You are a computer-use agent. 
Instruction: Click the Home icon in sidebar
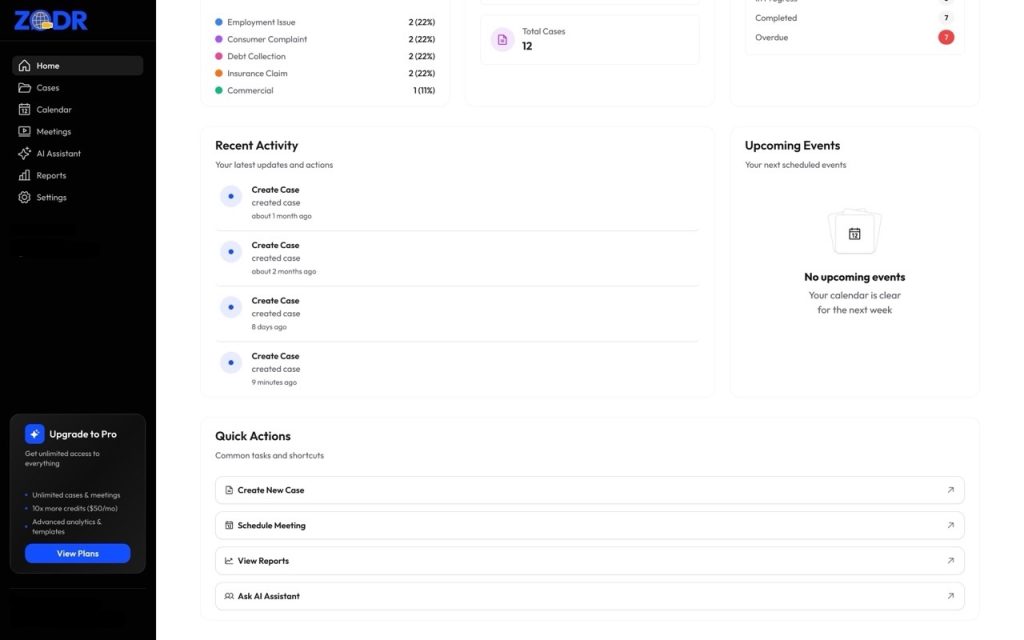point(25,66)
